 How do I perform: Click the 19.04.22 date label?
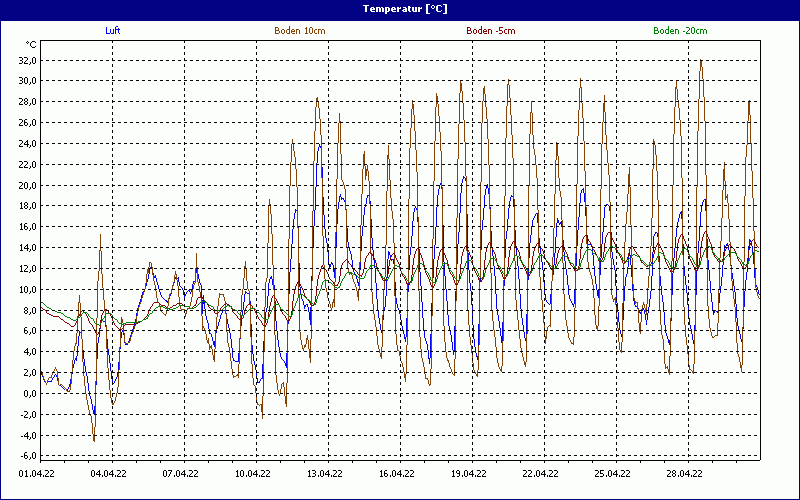pyautogui.click(x=469, y=475)
